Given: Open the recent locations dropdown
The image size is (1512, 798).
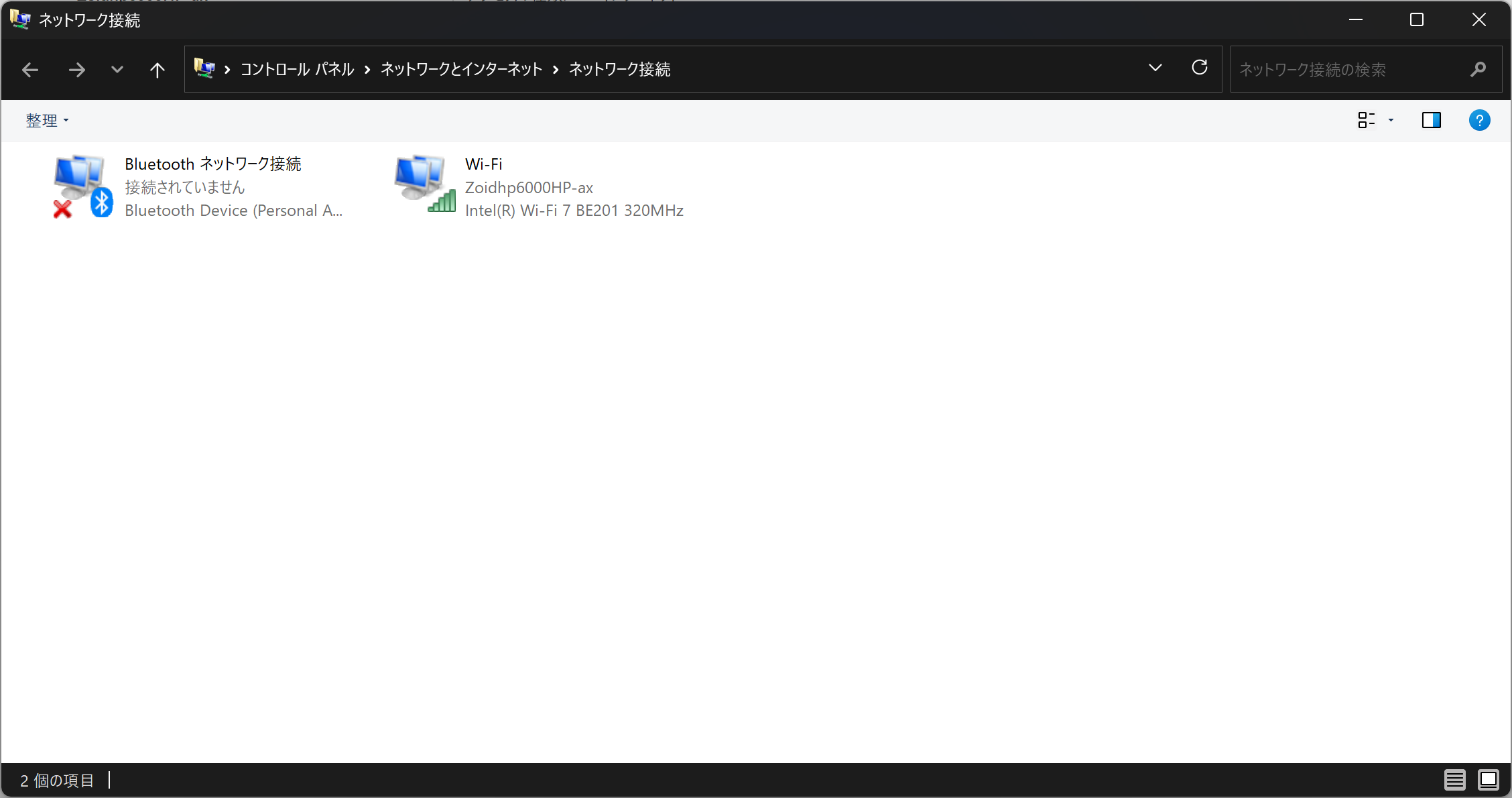Looking at the screenshot, I should (117, 70).
